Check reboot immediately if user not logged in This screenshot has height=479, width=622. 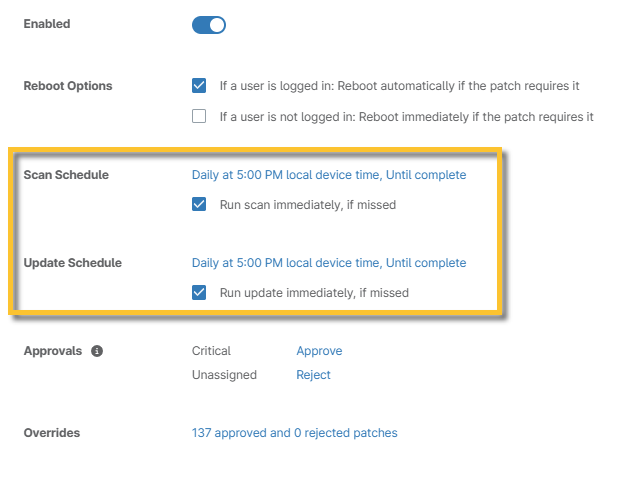199,117
